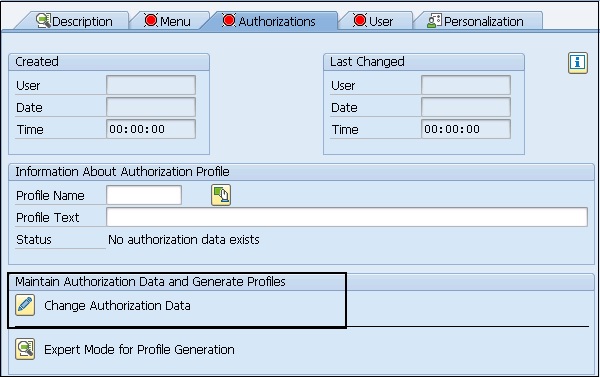Viewport: 600px width, 377px height.
Task: Click the red status icon on User tab
Action: [360, 20]
